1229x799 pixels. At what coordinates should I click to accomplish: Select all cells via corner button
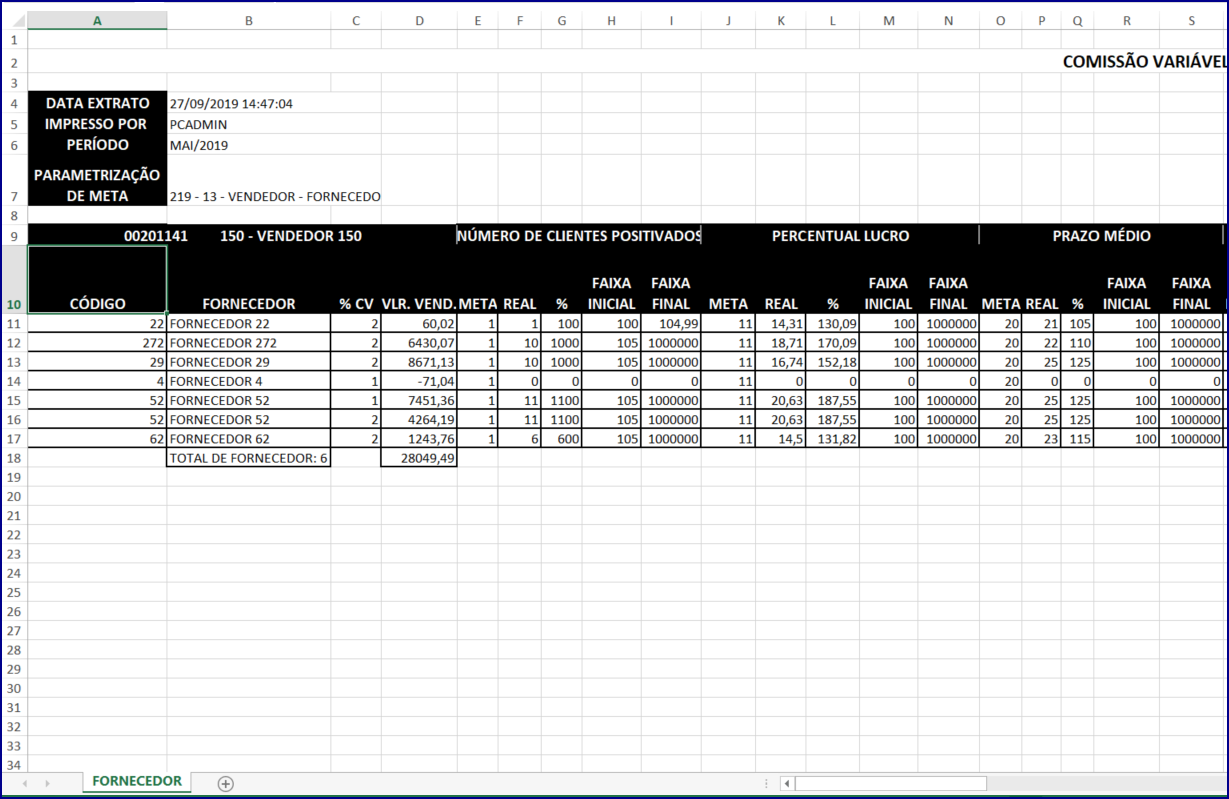point(13,20)
